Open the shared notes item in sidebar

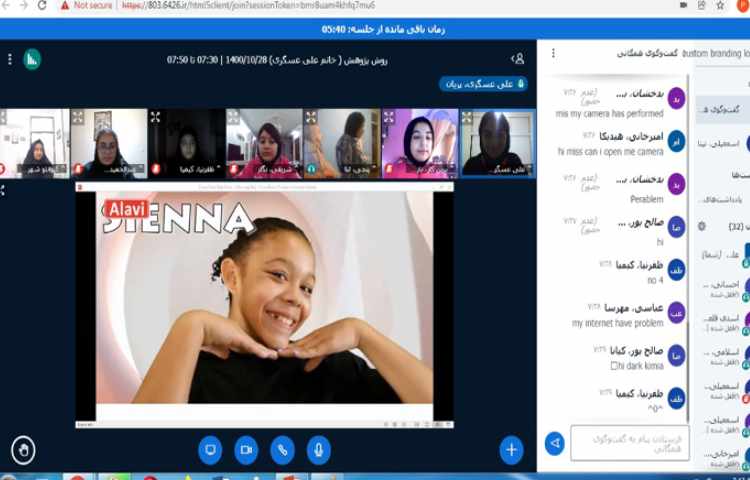click(722, 199)
